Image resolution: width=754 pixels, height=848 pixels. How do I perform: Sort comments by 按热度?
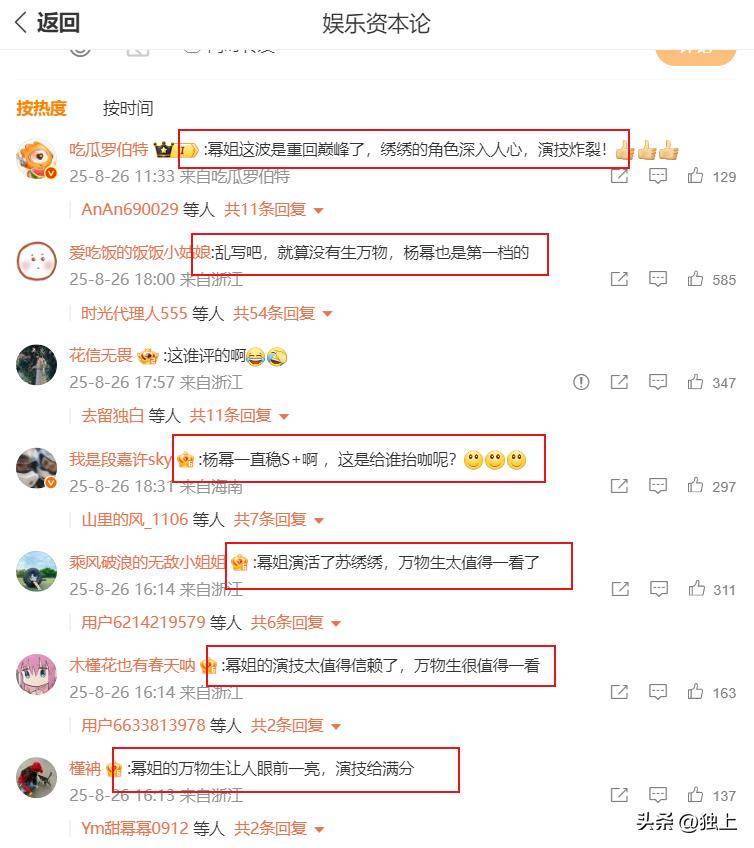point(41,108)
